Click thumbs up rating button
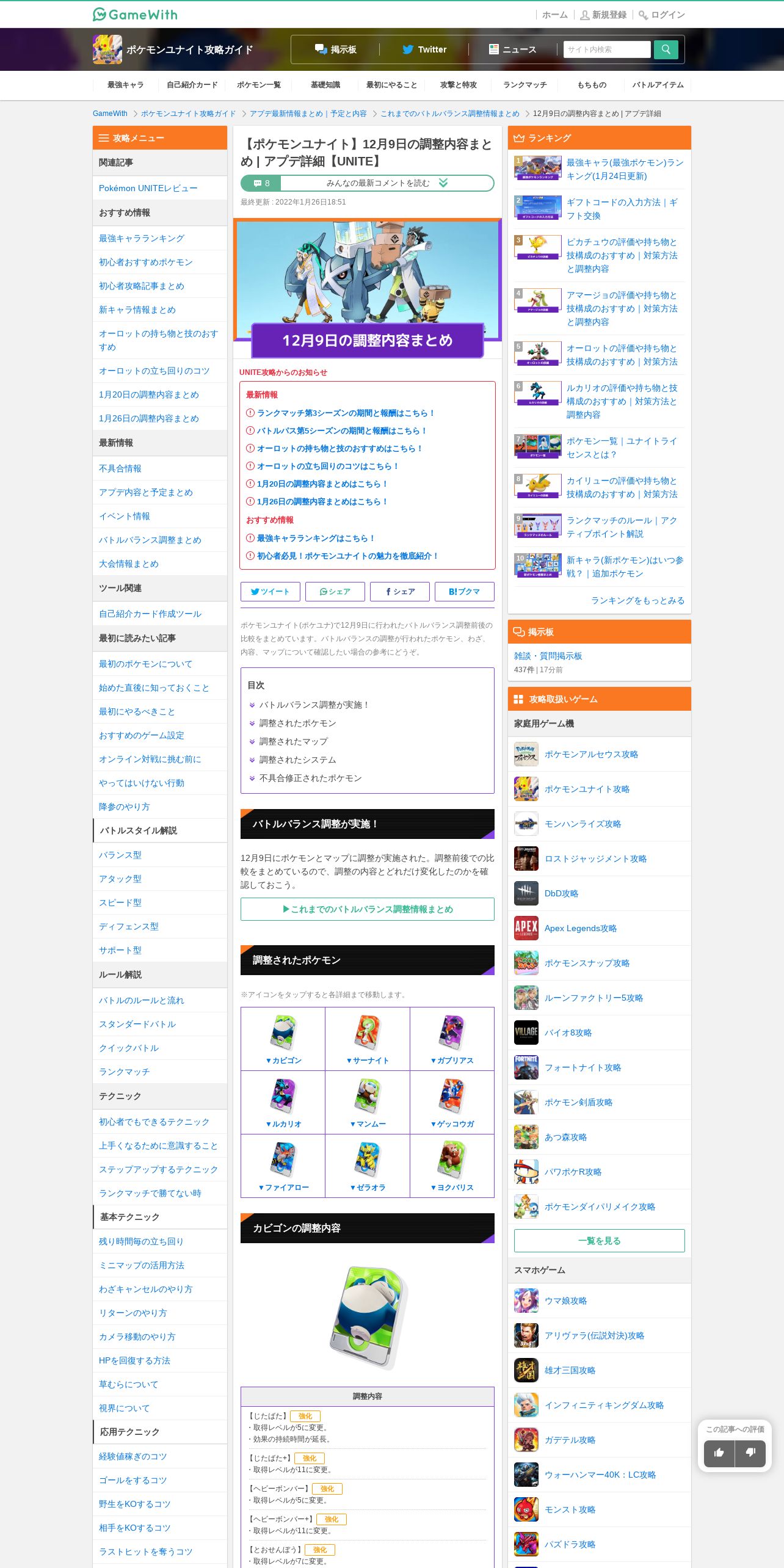Image resolution: width=784 pixels, height=1568 pixels. tap(719, 1453)
